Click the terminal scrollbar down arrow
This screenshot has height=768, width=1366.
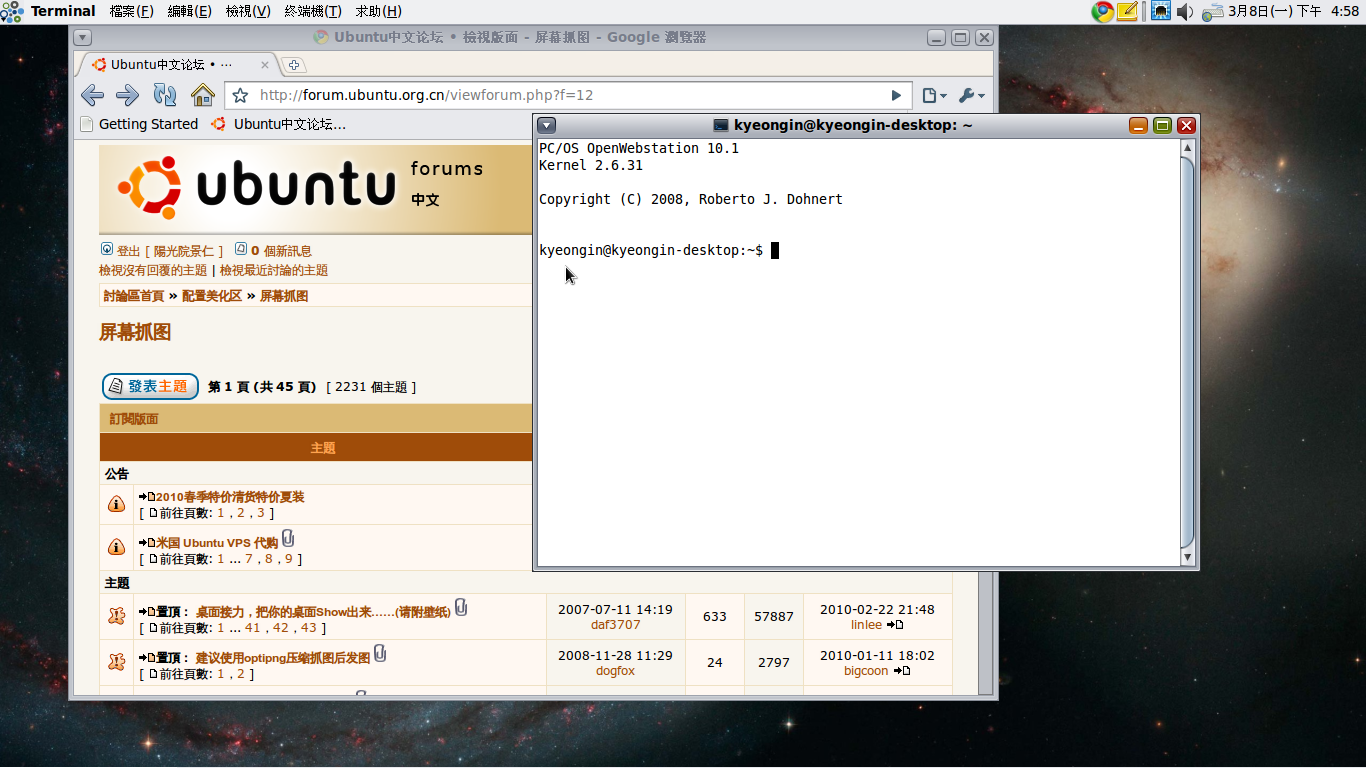click(1187, 557)
